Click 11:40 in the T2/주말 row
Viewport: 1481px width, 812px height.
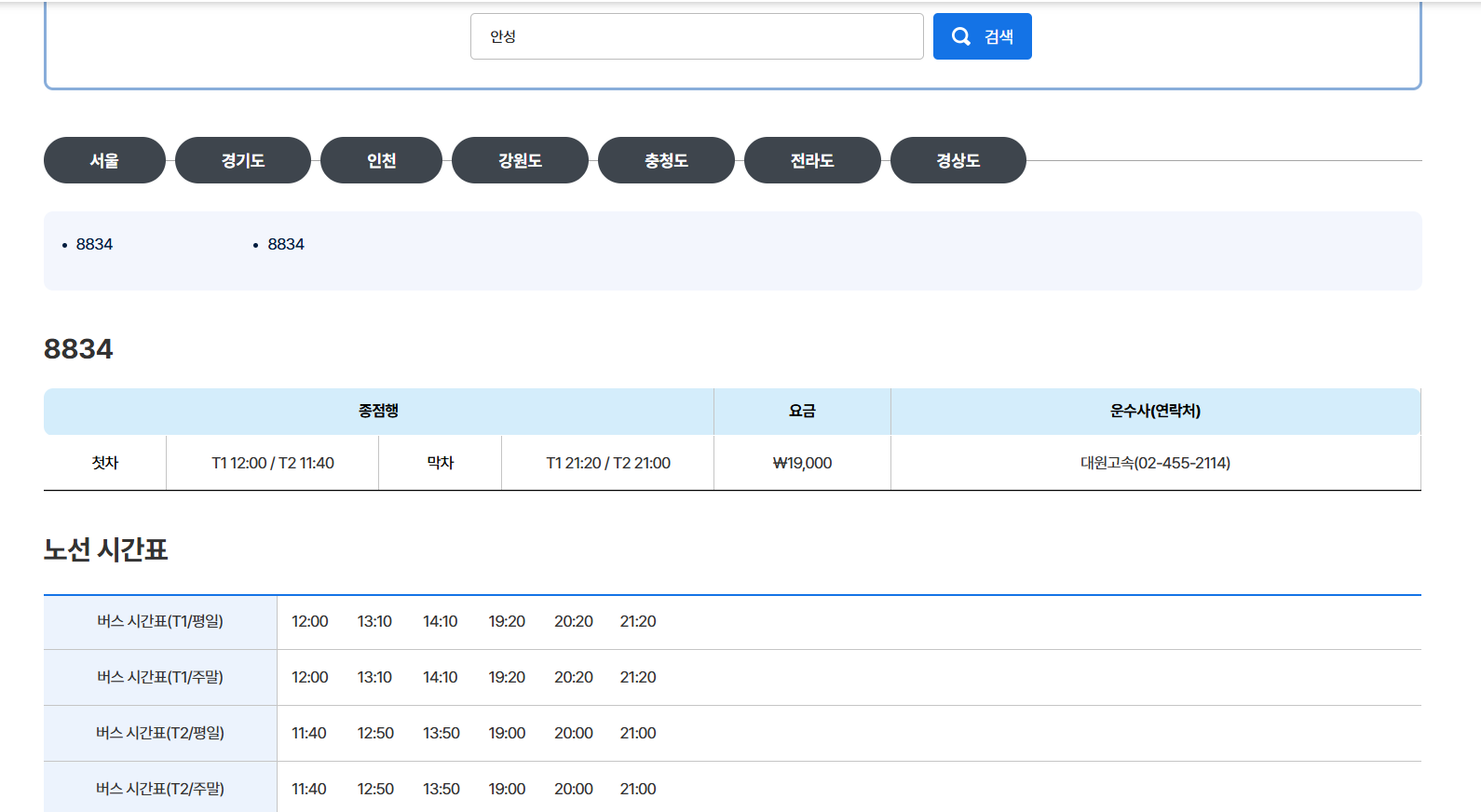(309, 789)
